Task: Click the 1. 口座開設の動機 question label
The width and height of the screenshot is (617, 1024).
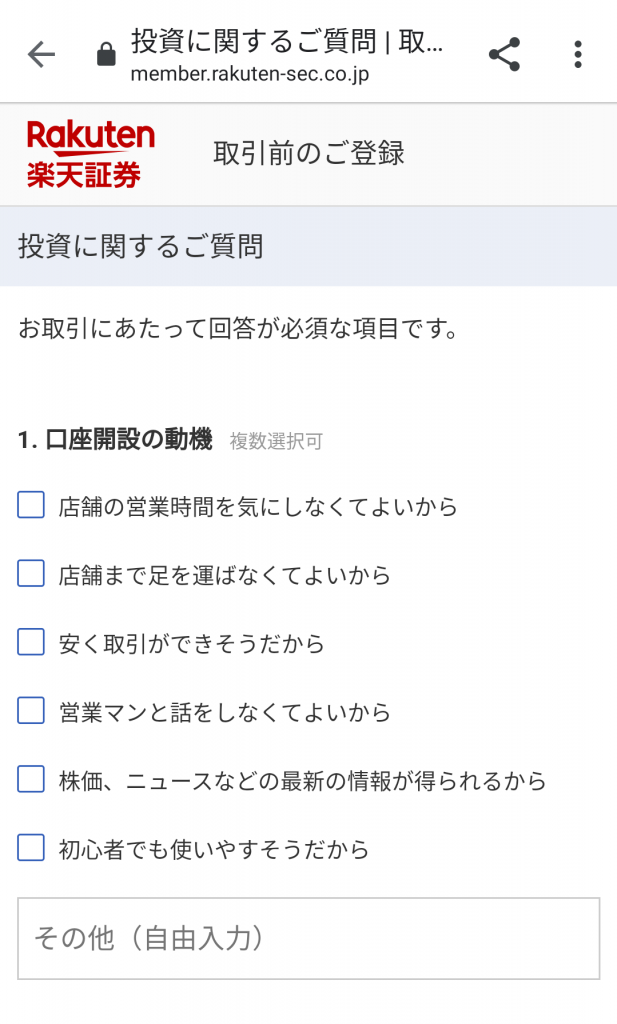Action: tap(115, 440)
